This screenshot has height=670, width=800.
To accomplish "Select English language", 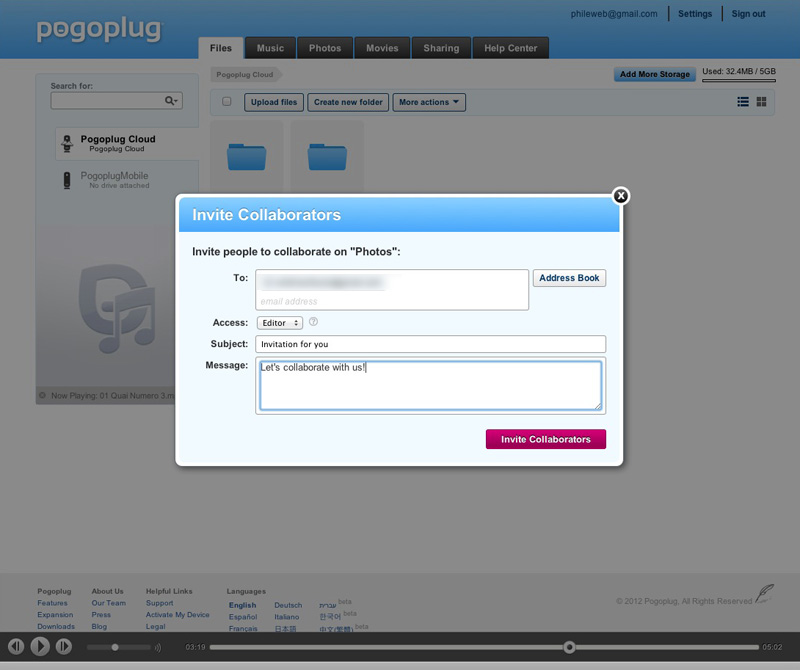I will pos(242,605).
